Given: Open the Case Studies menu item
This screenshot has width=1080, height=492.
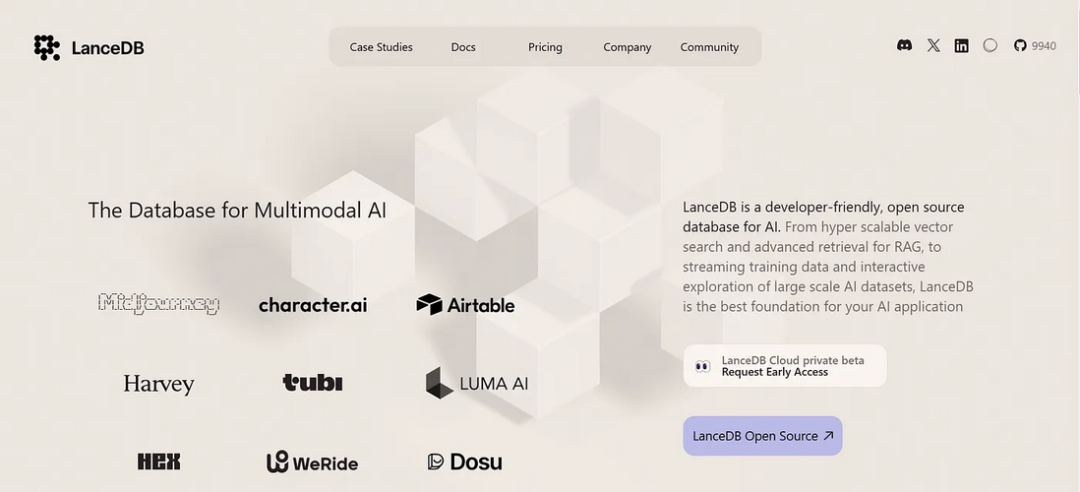Looking at the screenshot, I should [381, 47].
